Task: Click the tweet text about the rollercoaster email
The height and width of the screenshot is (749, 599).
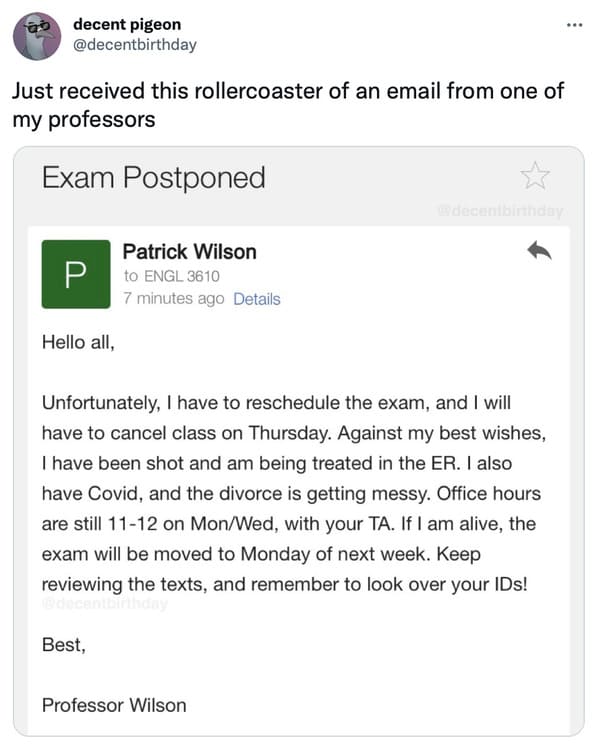Action: [x=288, y=105]
